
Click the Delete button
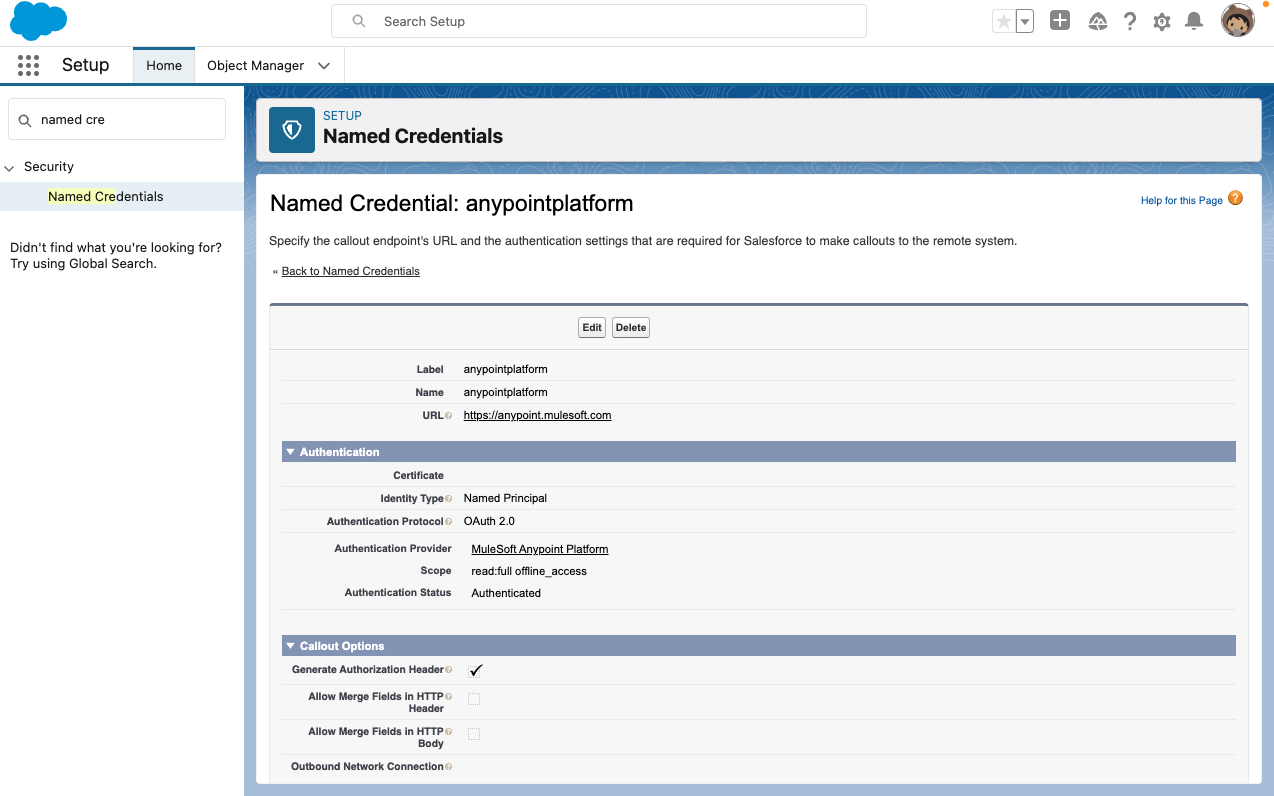click(631, 328)
